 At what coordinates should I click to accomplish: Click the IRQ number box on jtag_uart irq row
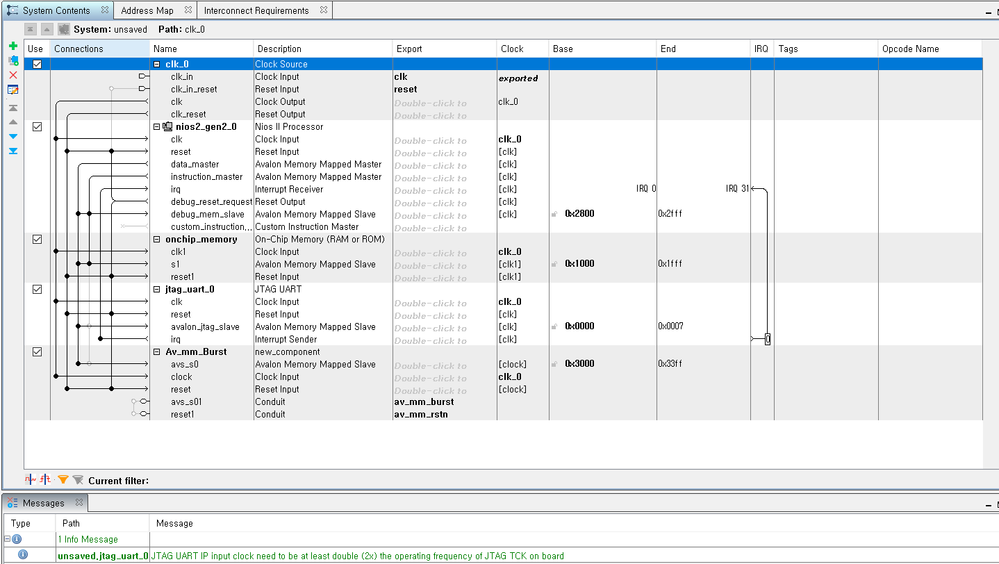pos(768,339)
